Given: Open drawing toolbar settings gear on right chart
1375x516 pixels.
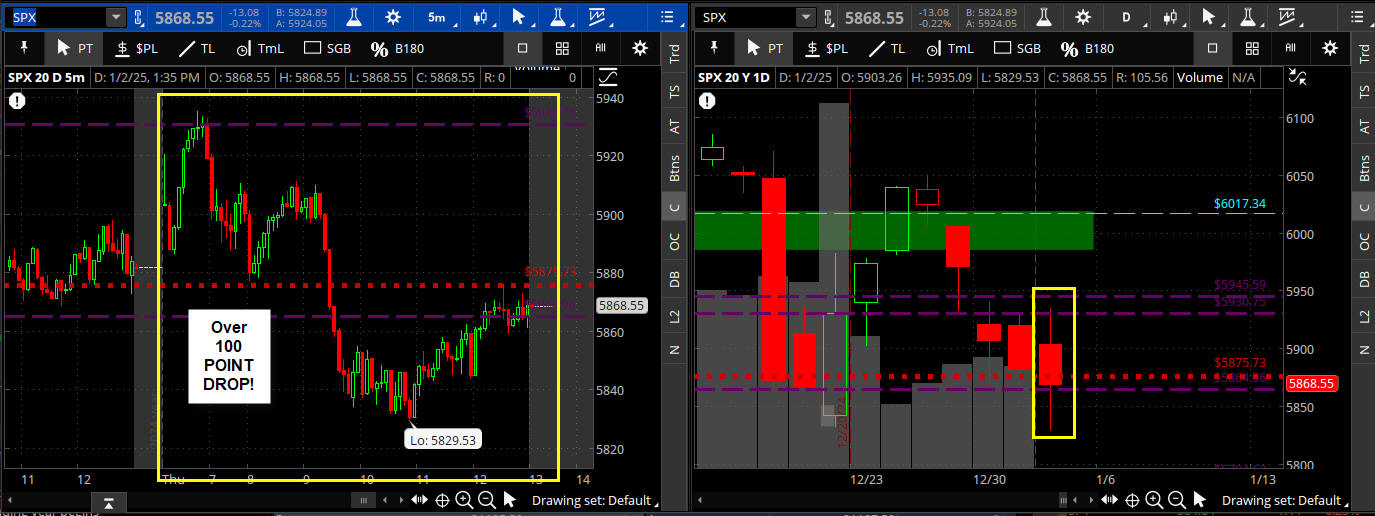Looking at the screenshot, I should coord(1330,48).
